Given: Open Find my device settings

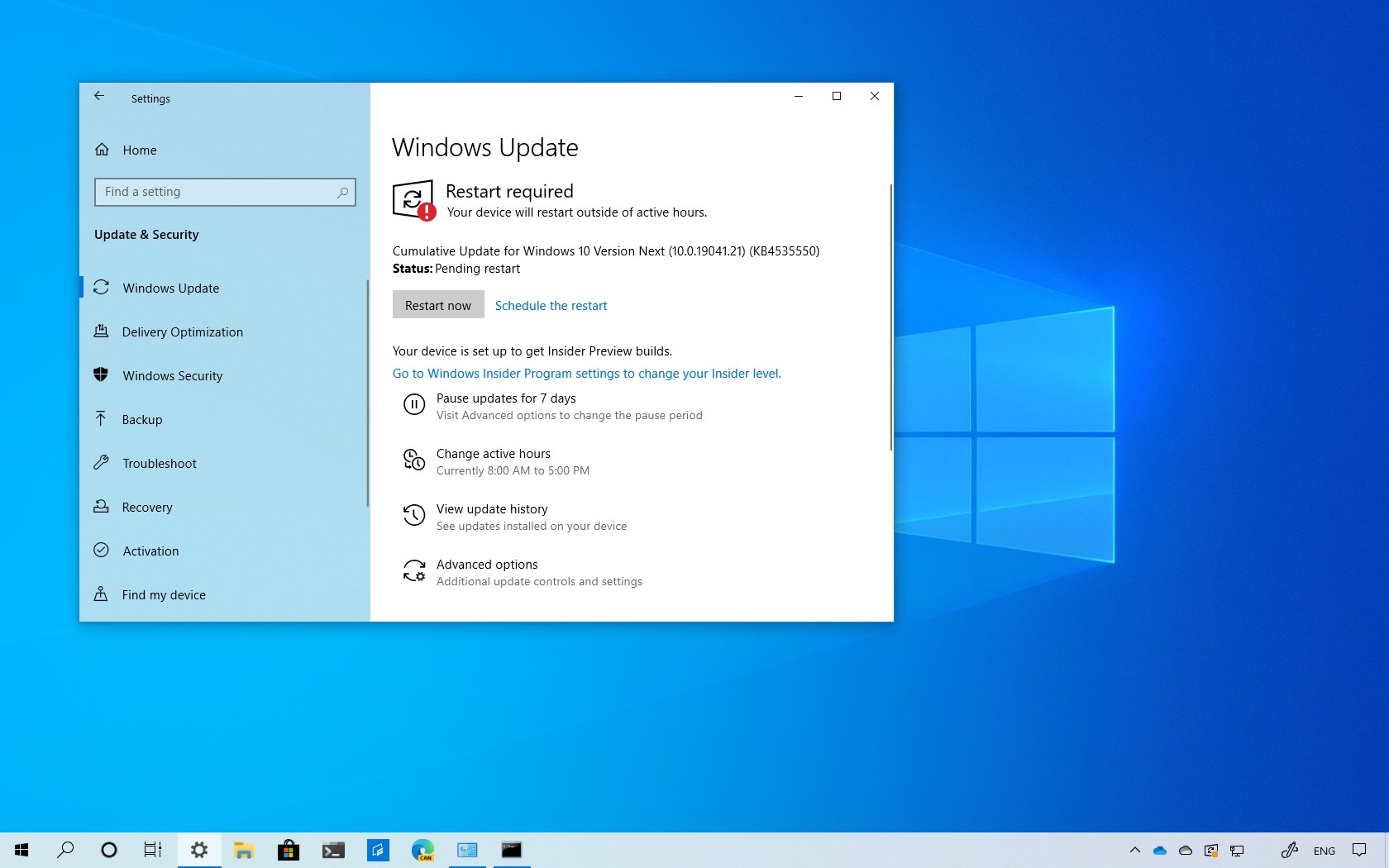Looking at the screenshot, I should (x=164, y=594).
